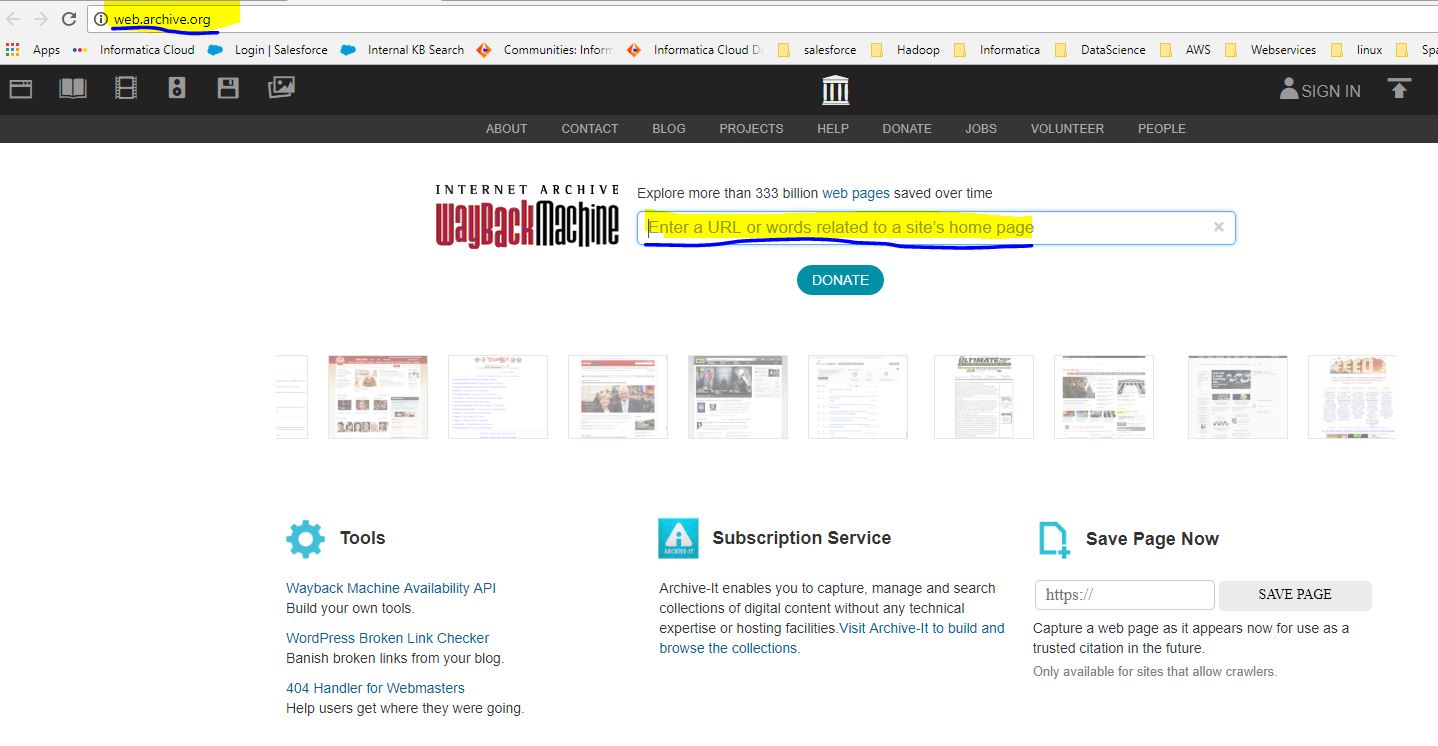Click the browser reload icon
This screenshot has width=1438, height=746.
(x=69, y=19)
